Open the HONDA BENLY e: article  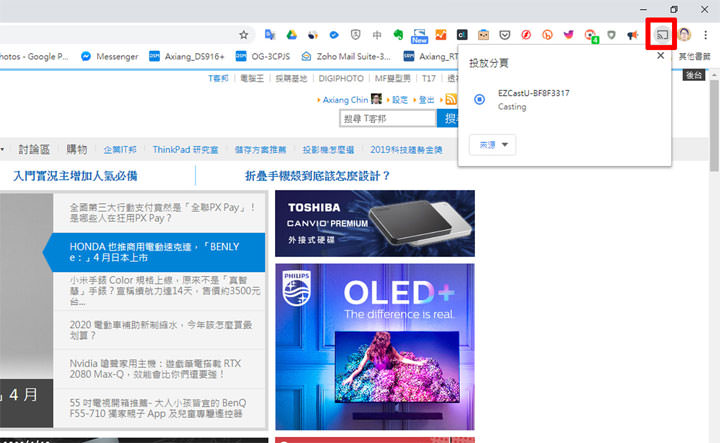coord(160,250)
